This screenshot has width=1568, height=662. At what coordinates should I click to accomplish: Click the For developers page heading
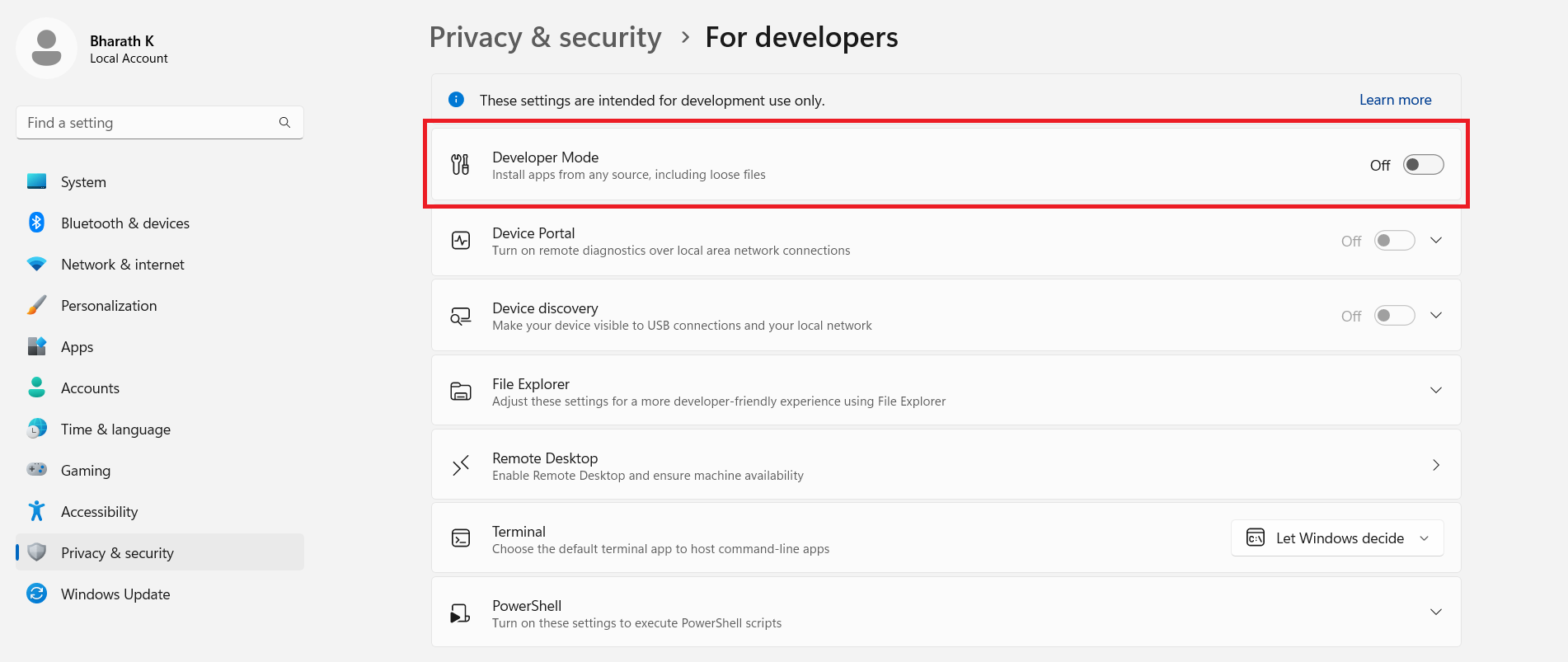click(801, 38)
